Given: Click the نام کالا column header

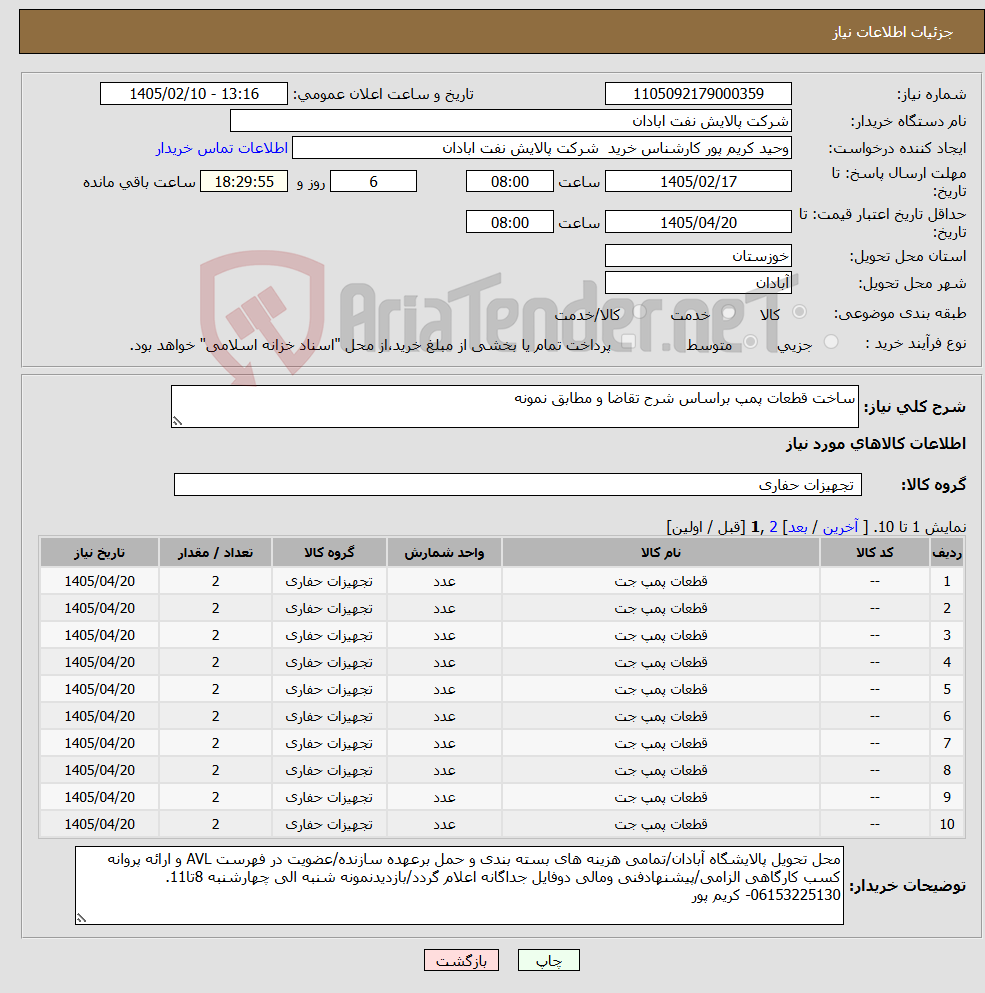Looking at the screenshot, I should [661, 552].
